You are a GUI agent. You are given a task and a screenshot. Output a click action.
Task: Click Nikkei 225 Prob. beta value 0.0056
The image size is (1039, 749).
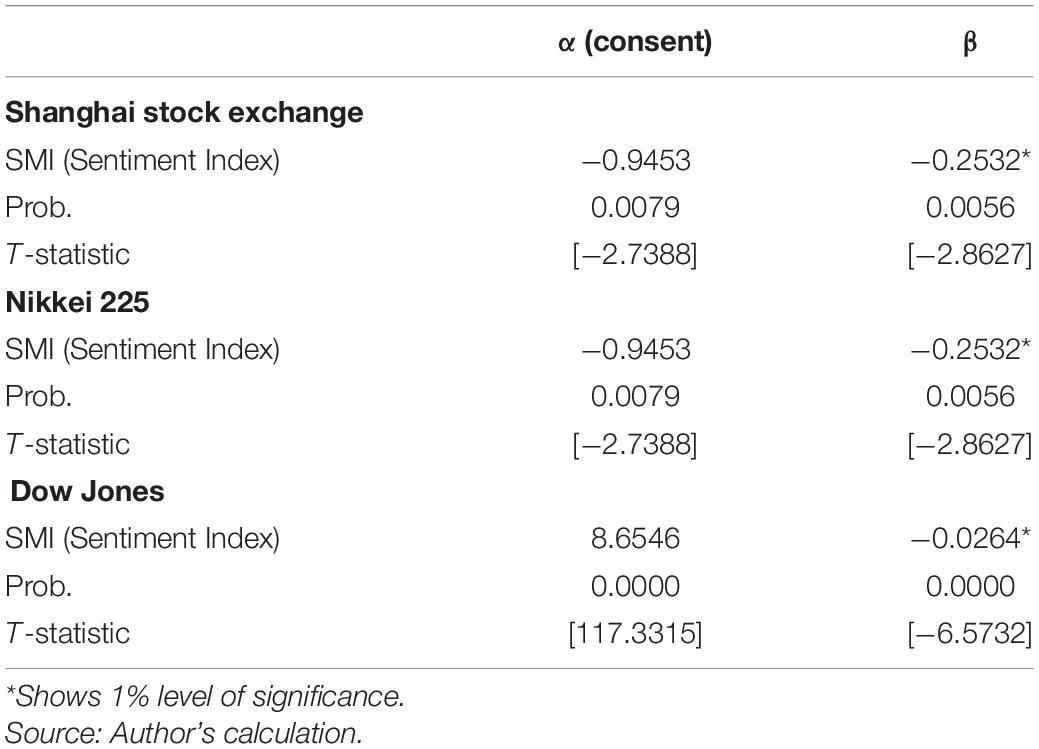(x=970, y=396)
